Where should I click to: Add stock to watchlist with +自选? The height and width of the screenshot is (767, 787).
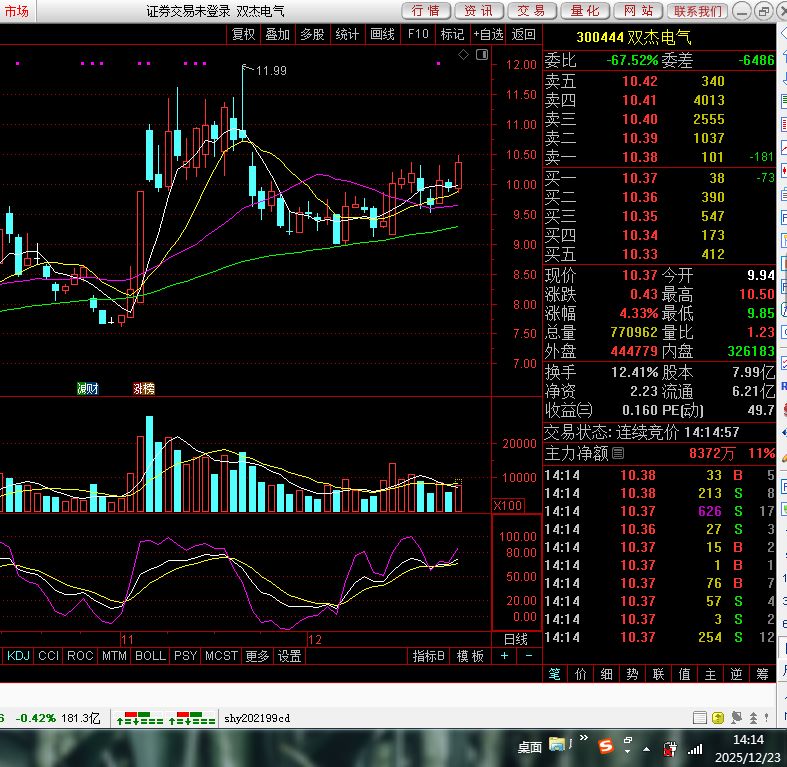[x=488, y=34]
